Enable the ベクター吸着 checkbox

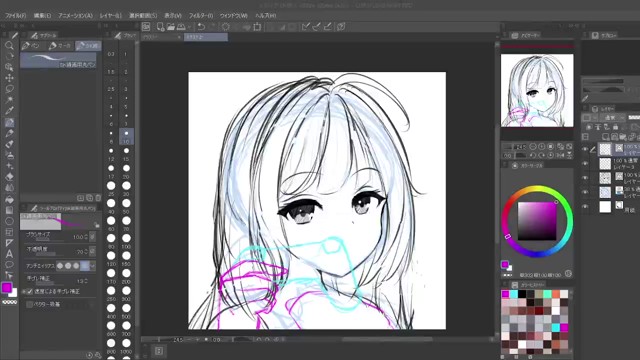tap(29, 304)
